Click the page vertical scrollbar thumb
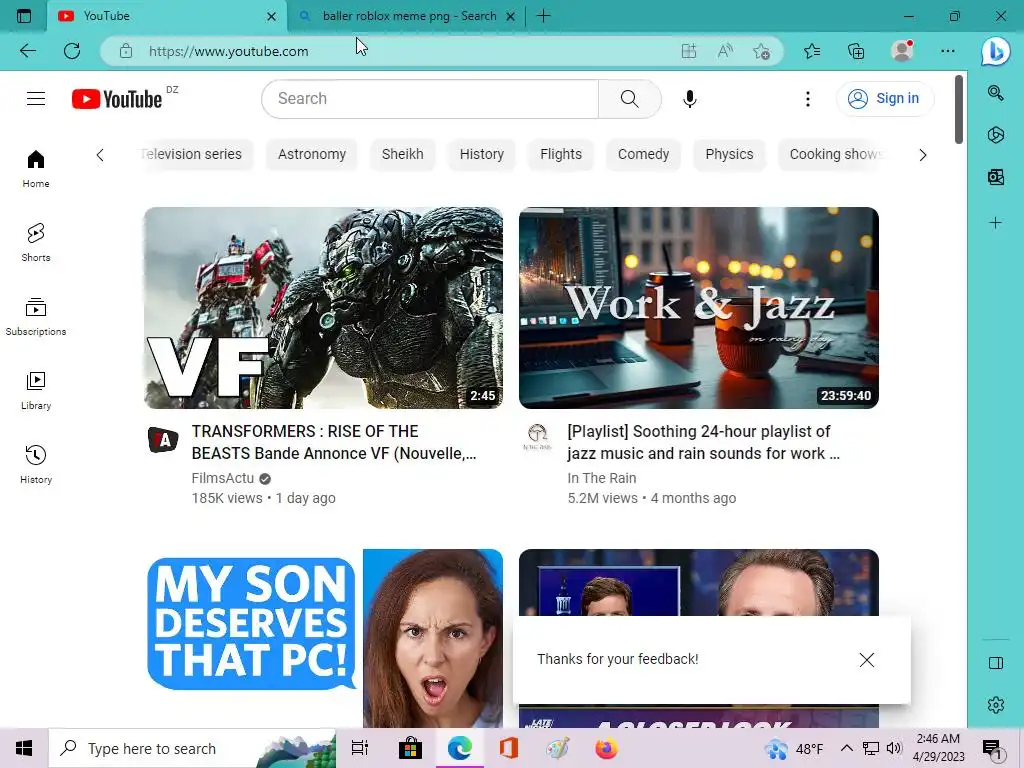This screenshot has height=768, width=1024. point(958,109)
